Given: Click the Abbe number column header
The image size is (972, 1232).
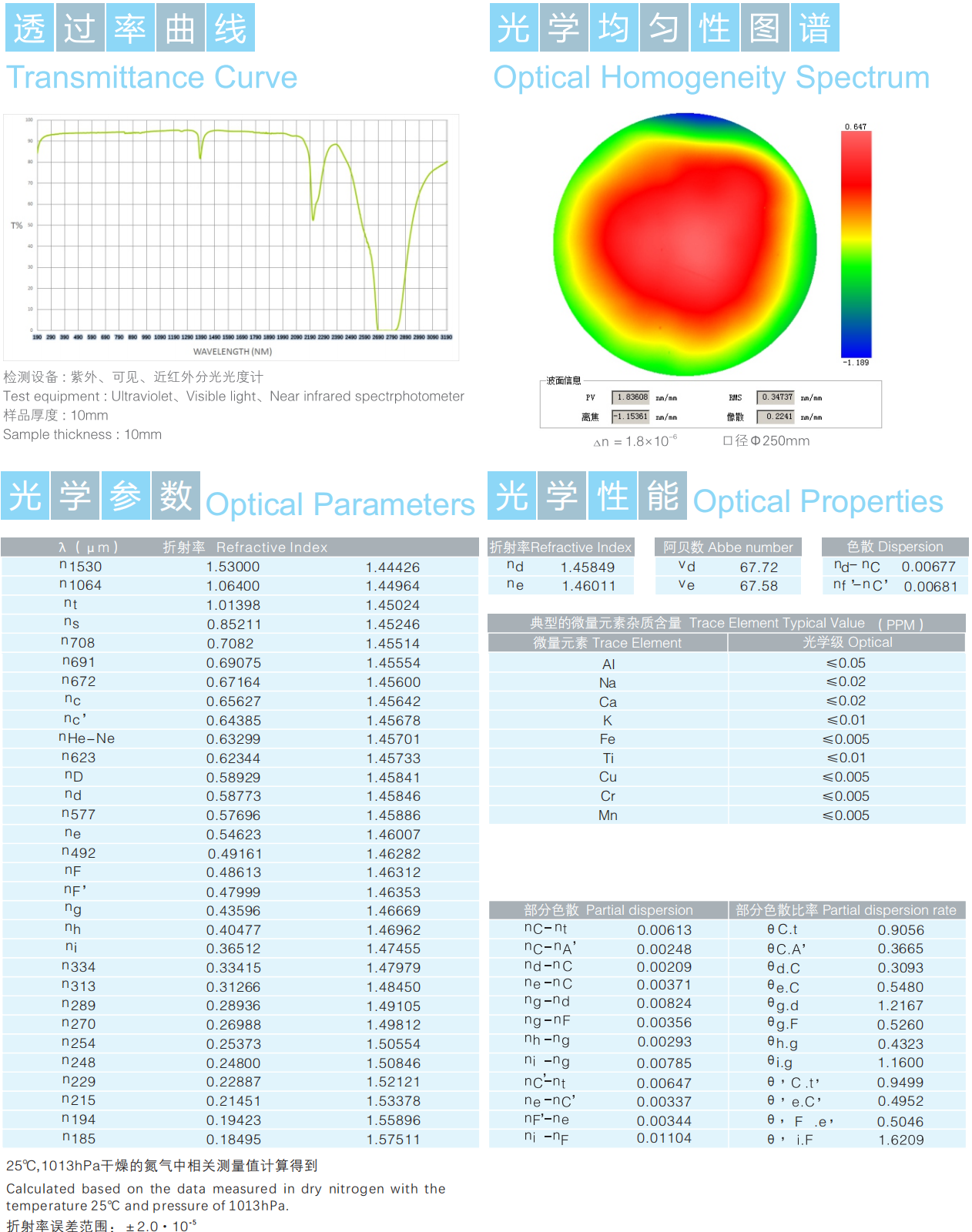Looking at the screenshot, I should click(x=728, y=547).
